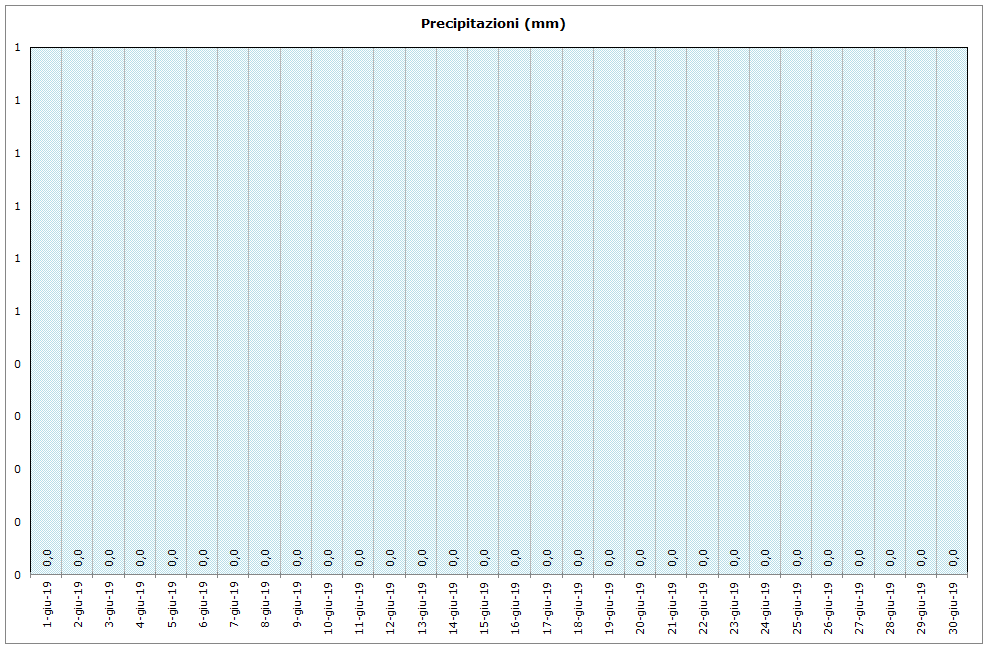Image resolution: width=986 pixels, height=647 pixels.
Task: Select the 13-giu-19 axis label
Action: click(x=422, y=607)
